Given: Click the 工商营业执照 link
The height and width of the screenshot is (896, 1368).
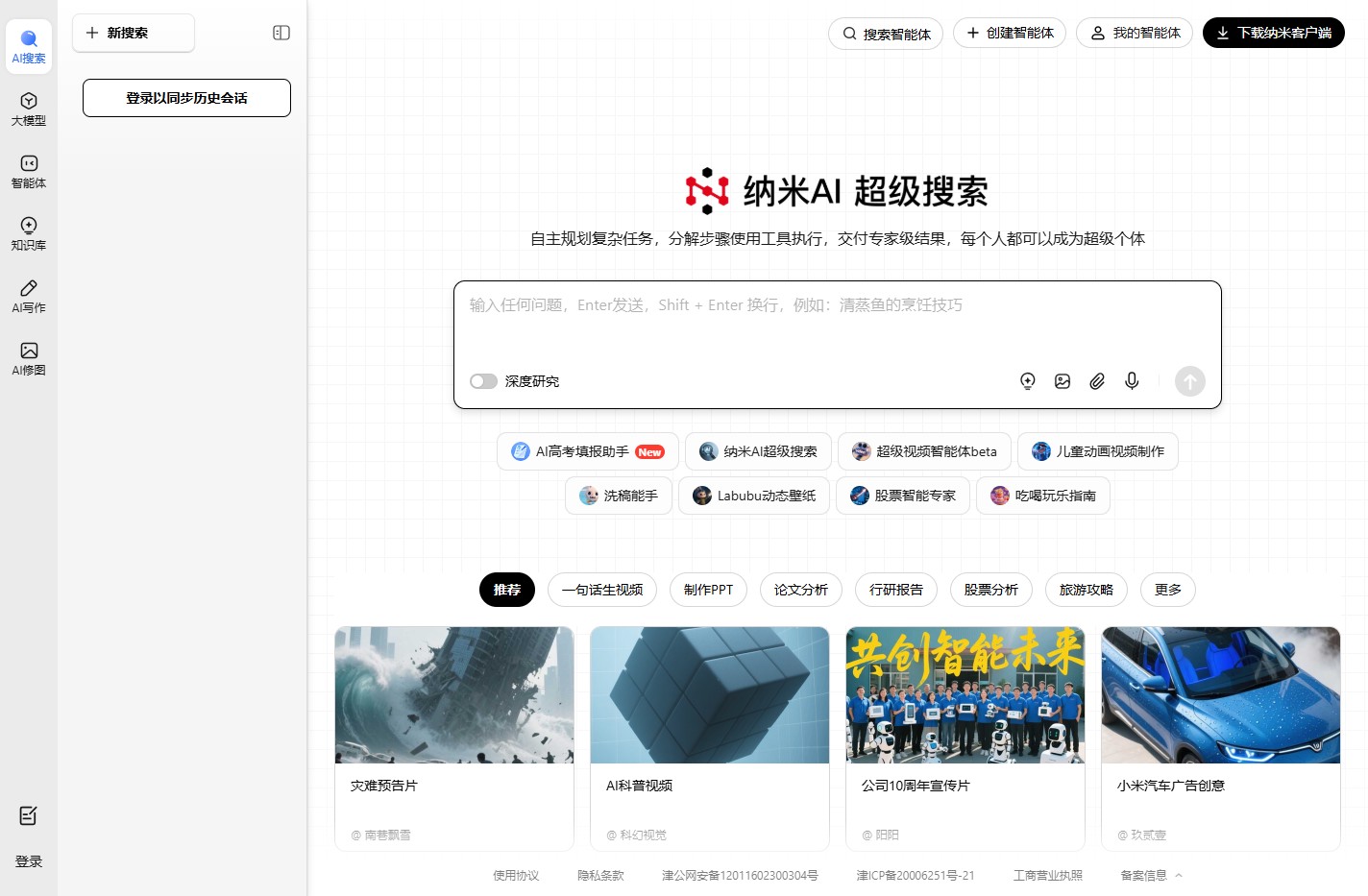Looking at the screenshot, I should [x=1048, y=875].
